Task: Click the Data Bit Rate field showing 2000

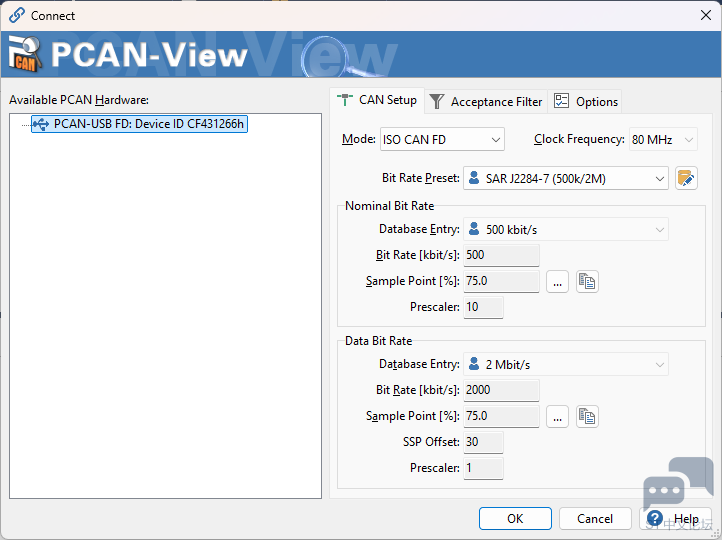Action: (501, 390)
